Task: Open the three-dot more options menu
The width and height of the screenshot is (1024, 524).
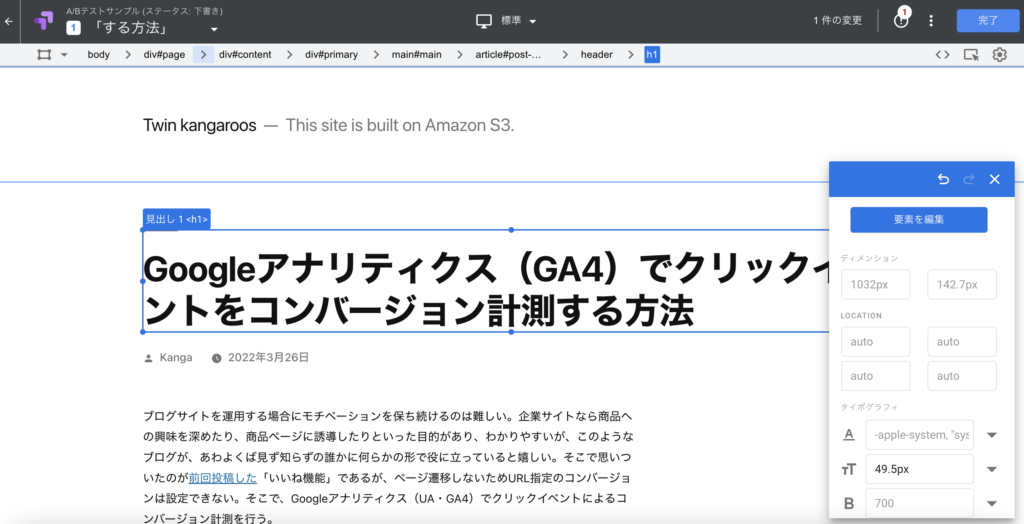Action: 931,21
